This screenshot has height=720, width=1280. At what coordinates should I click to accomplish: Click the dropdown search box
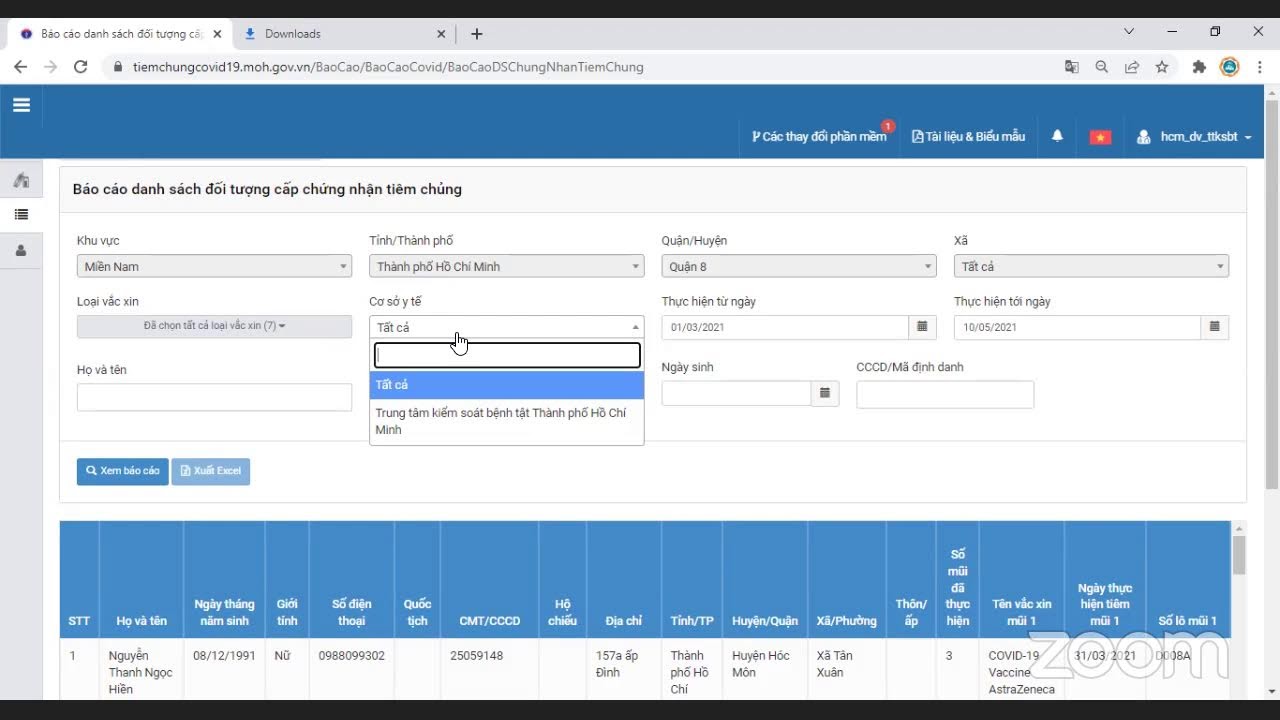pyautogui.click(x=506, y=355)
